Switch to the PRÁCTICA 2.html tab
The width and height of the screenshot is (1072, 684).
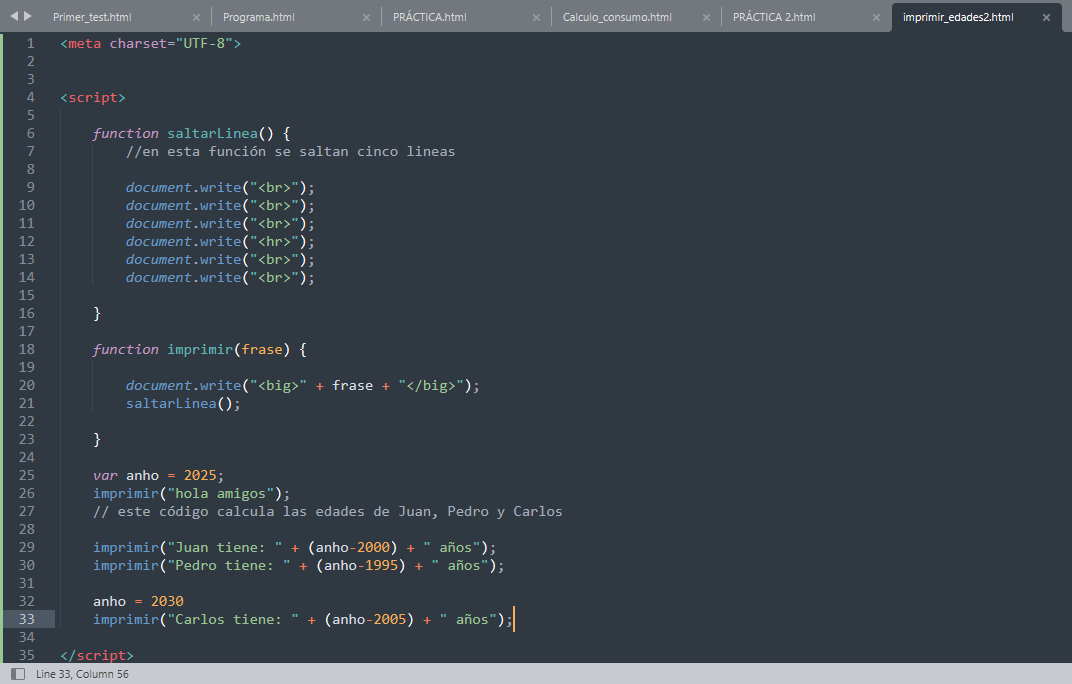(774, 17)
